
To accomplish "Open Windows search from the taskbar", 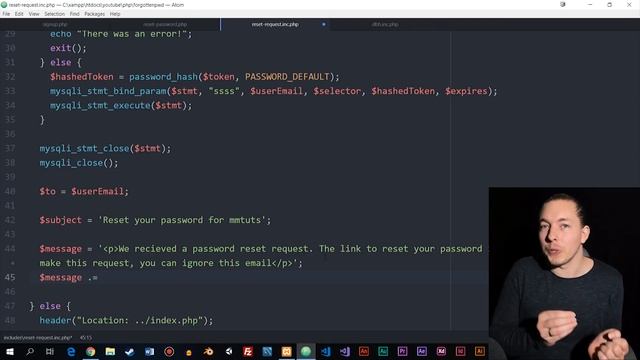I will (30, 351).
